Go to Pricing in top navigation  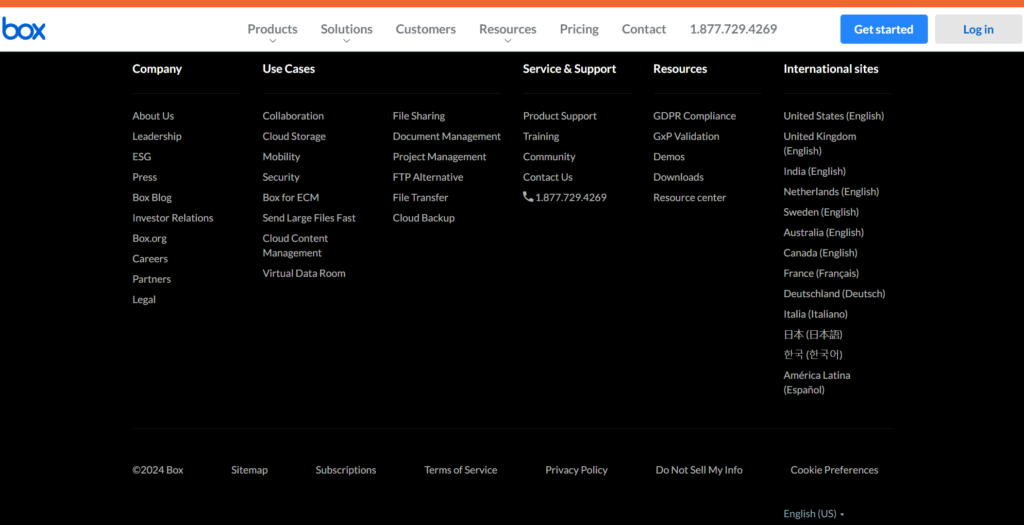tap(579, 29)
